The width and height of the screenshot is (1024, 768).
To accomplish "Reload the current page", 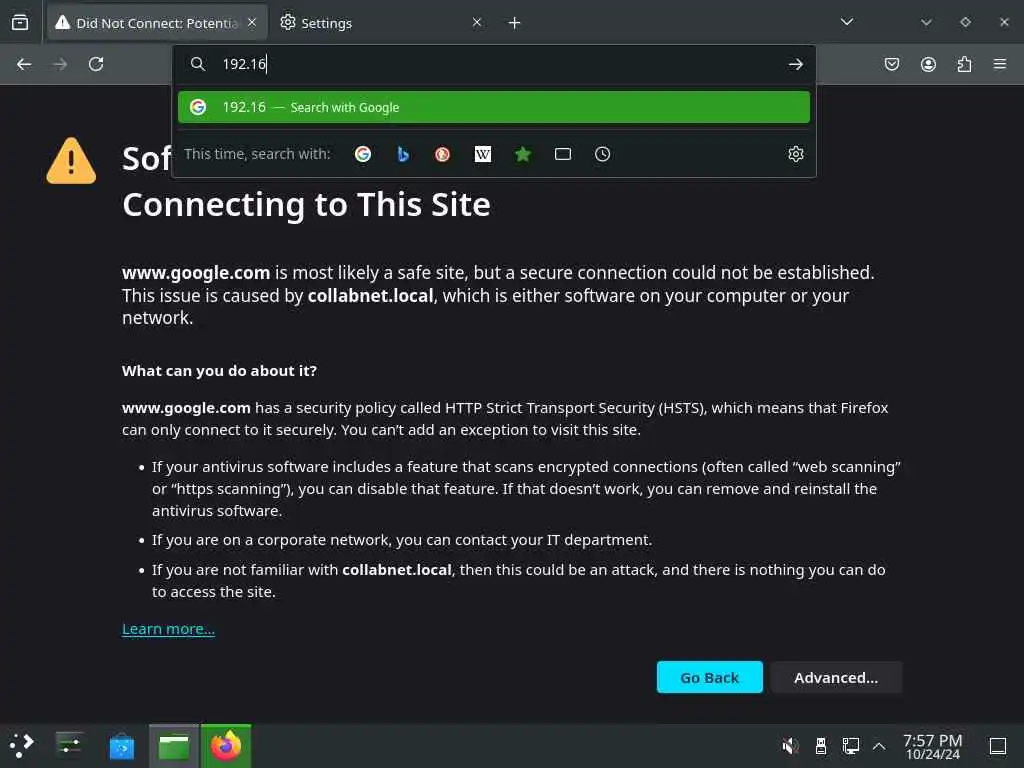I will pos(96,64).
